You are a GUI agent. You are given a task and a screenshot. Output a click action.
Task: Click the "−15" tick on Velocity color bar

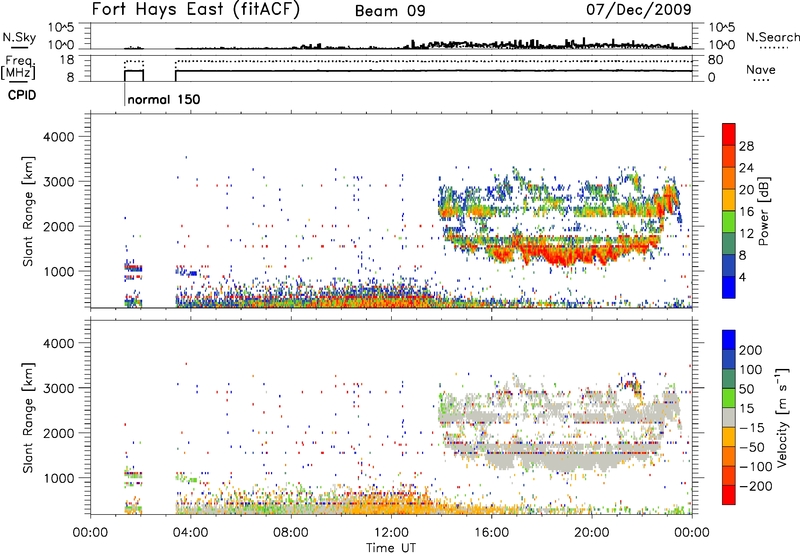pos(752,427)
